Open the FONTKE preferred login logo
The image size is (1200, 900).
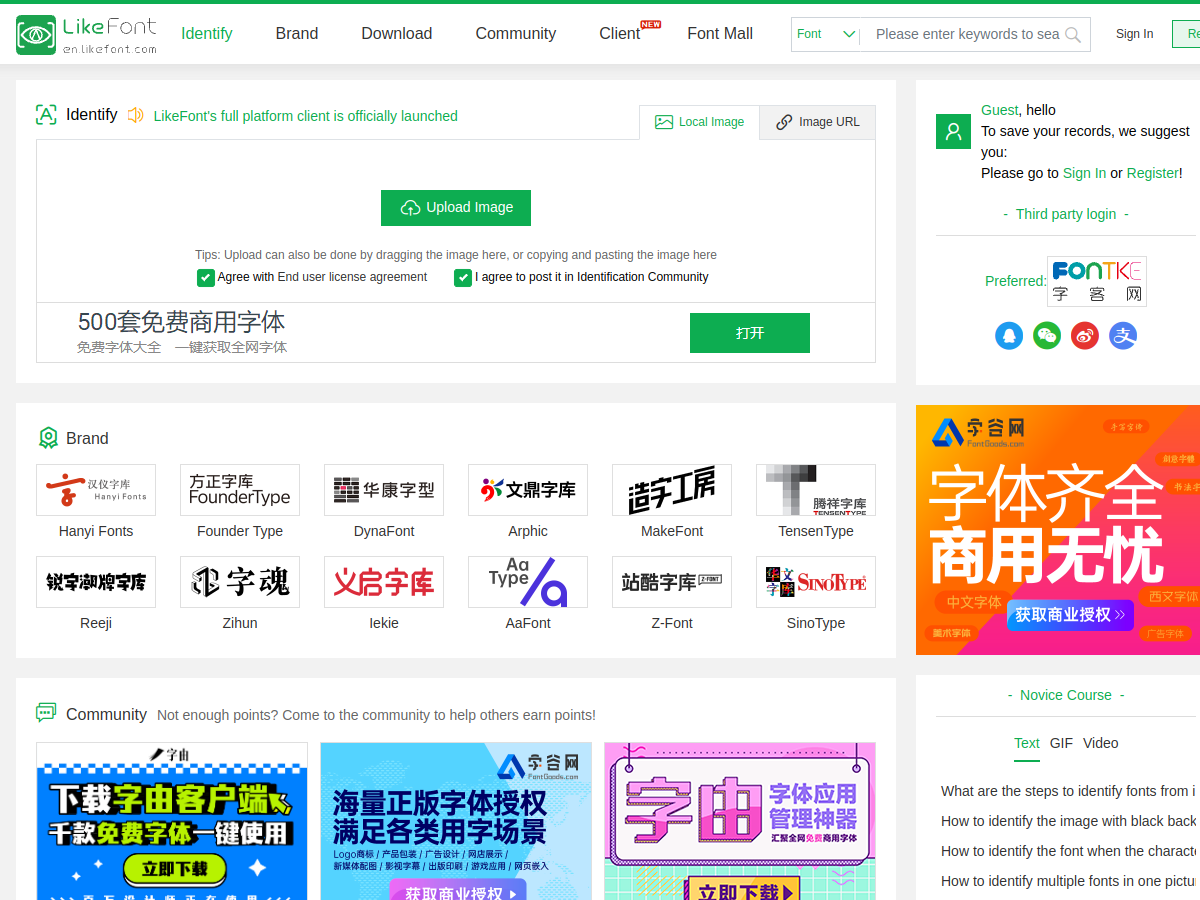point(1097,281)
